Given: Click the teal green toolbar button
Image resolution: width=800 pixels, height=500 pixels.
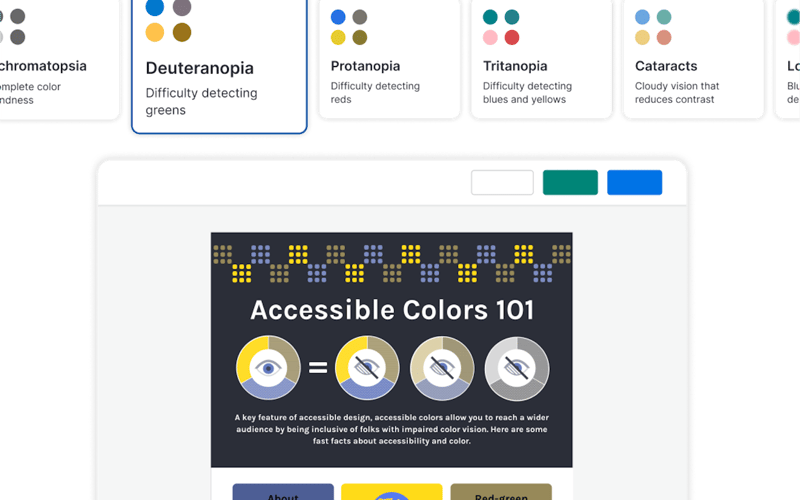Looking at the screenshot, I should [x=570, y=182].
